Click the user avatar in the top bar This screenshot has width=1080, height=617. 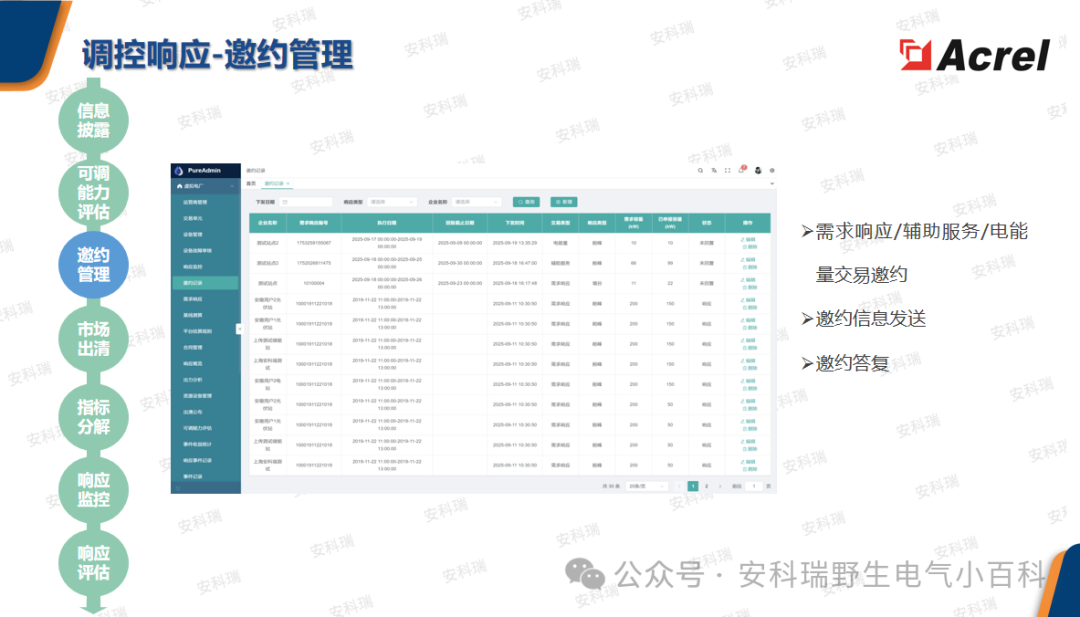point(758,170)
